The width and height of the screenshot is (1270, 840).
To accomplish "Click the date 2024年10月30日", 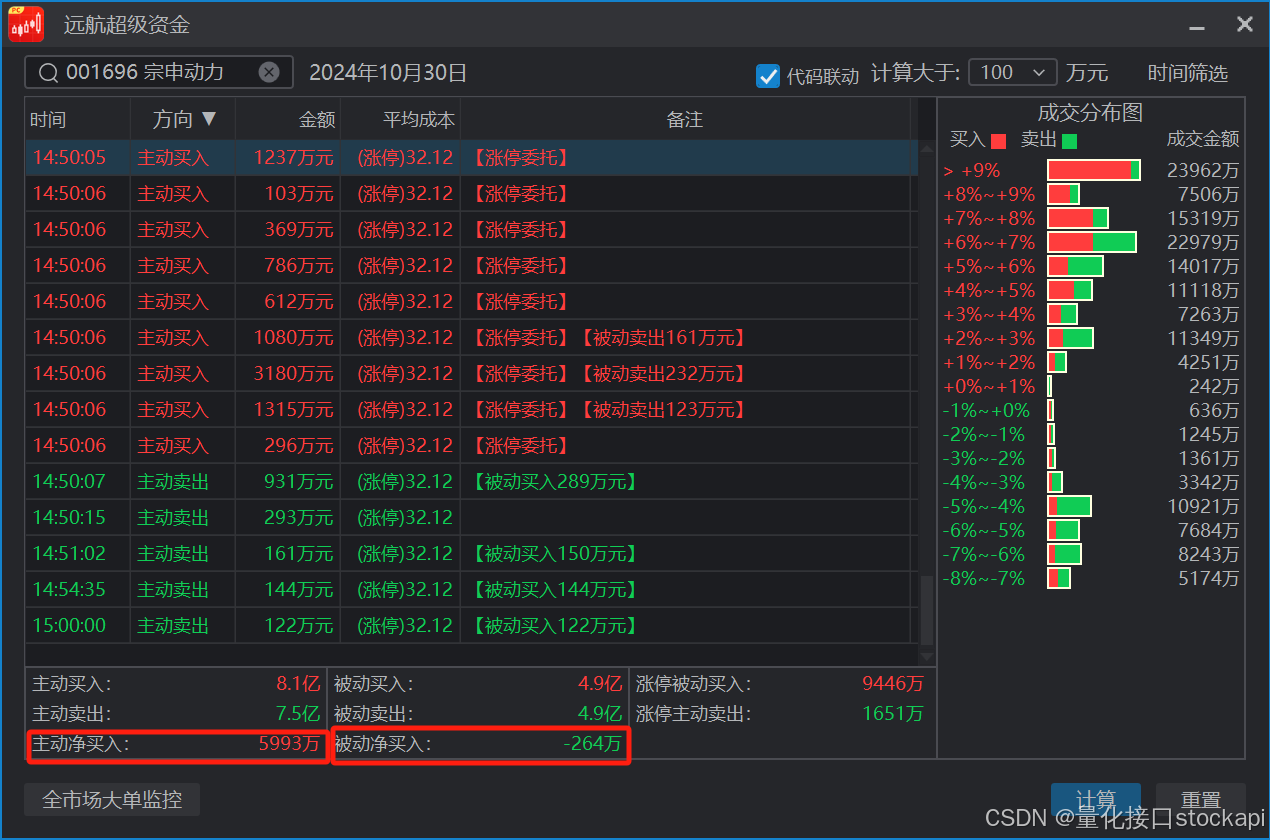I will 388,73.
